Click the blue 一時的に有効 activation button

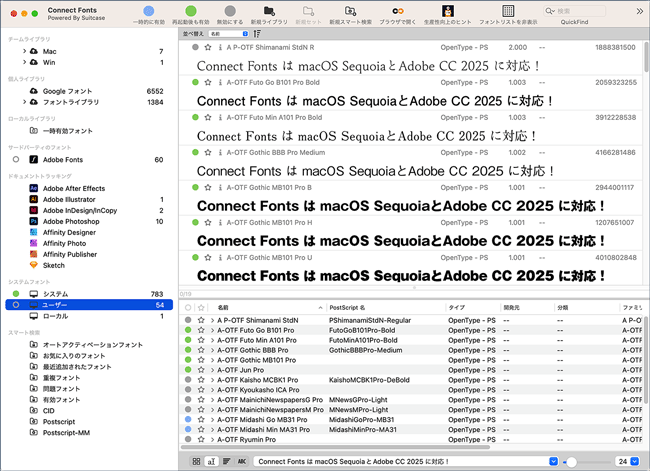149,11
